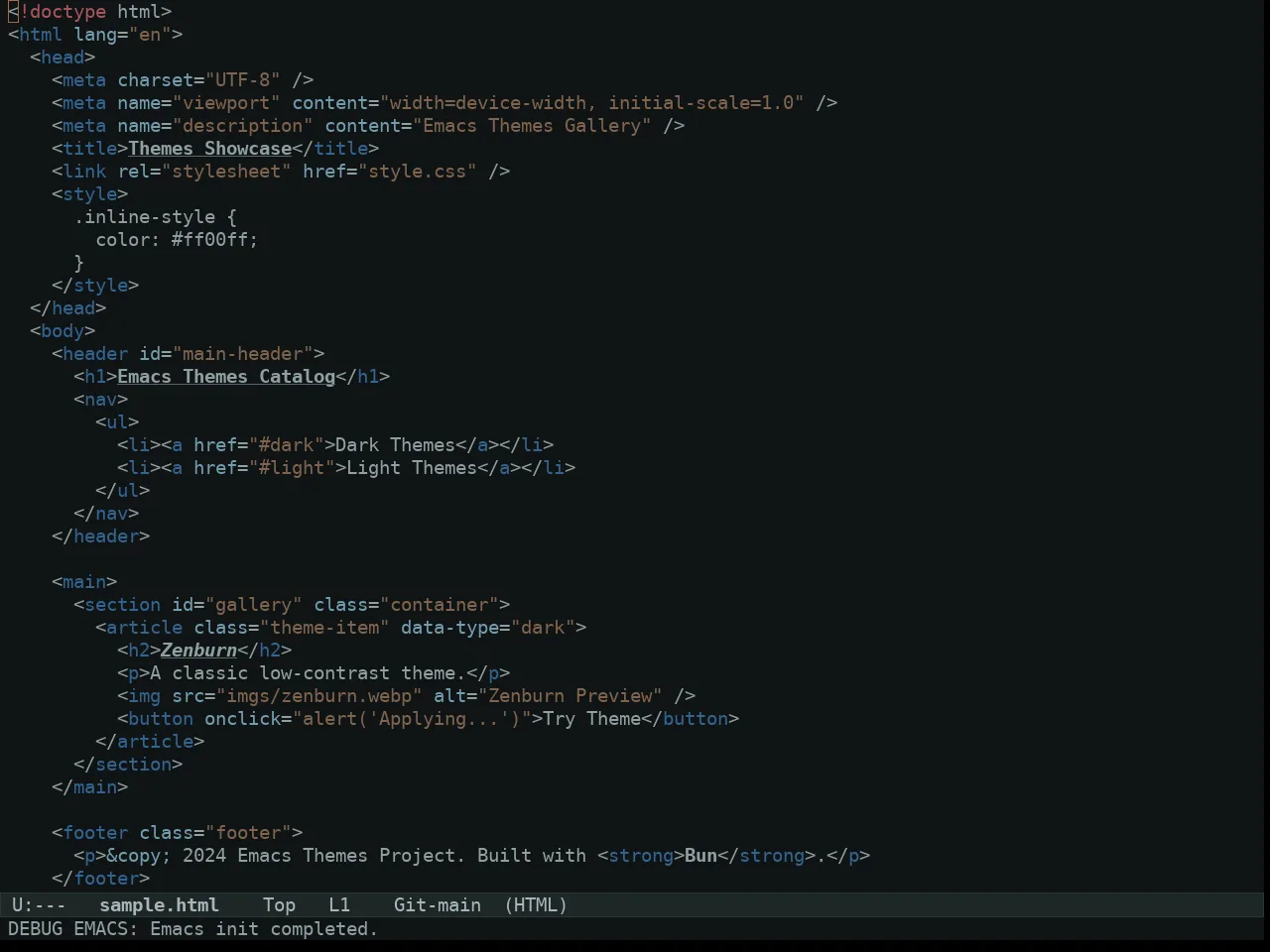
Task: Place cursor on 'Themes Showcase' title text
Action: [x=210, y=149]
